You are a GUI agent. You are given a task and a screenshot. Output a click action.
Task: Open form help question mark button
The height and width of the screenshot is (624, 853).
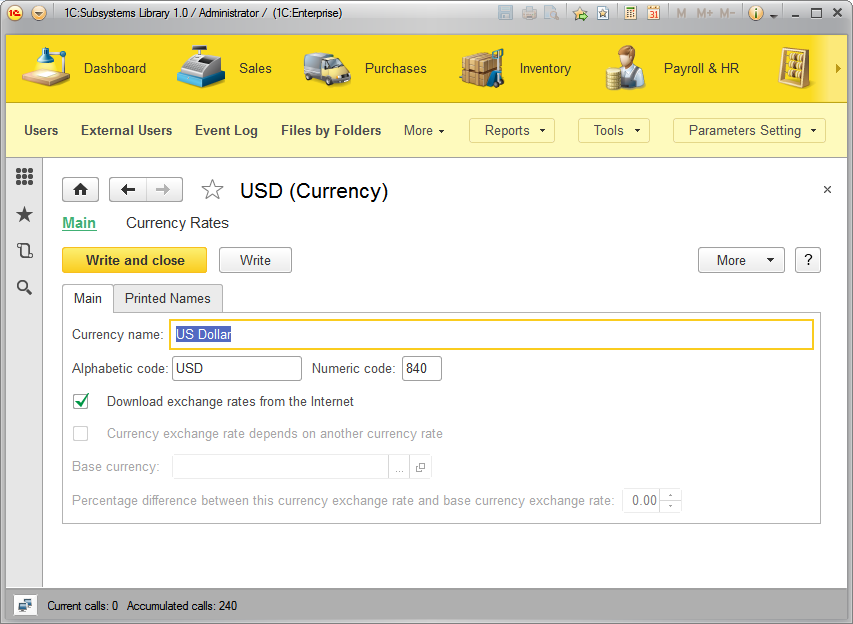pyautogui.click(x=808, y=260)
